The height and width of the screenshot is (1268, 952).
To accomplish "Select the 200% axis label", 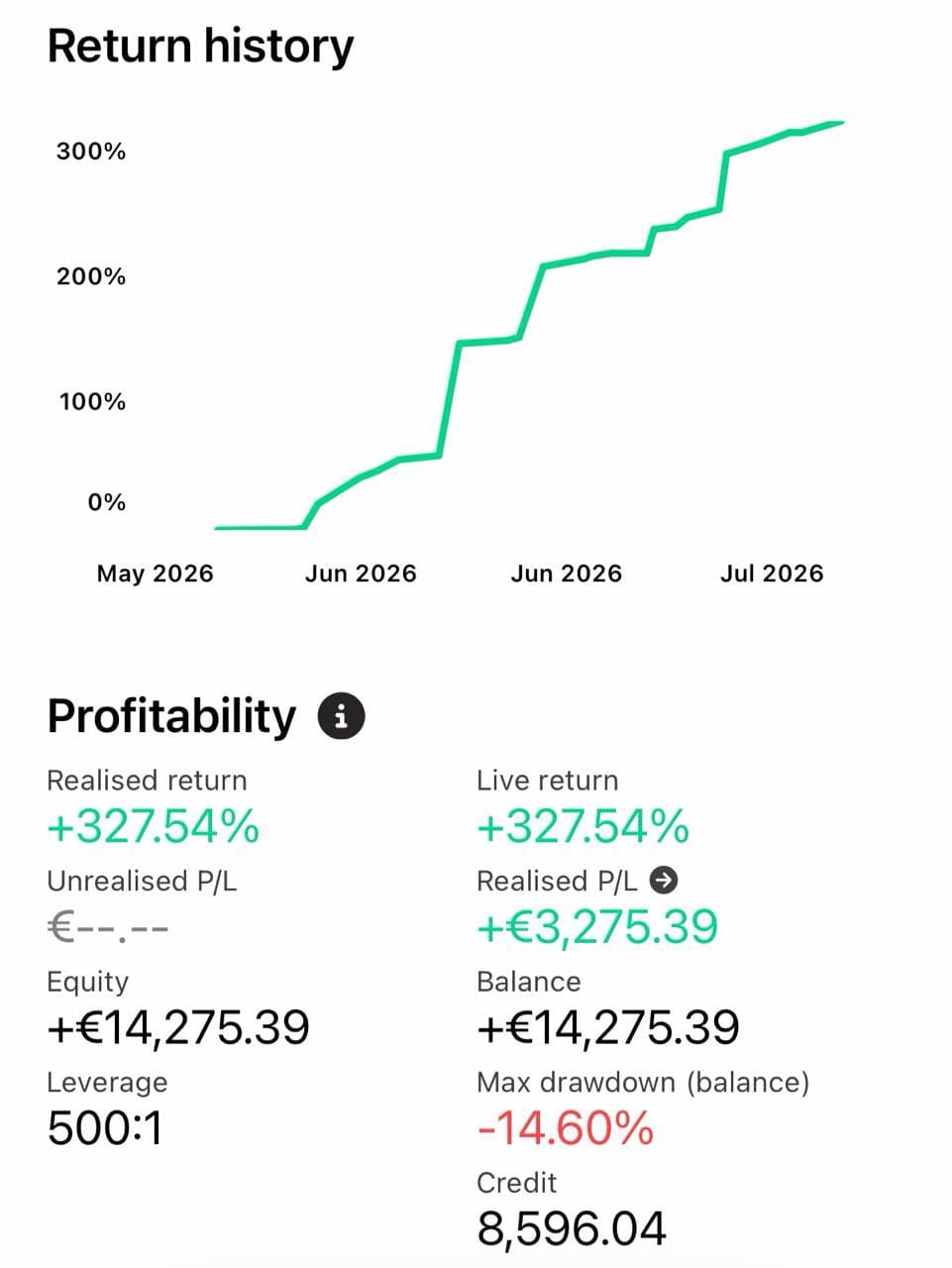I will pyautogui.click(x=91, y=276).
